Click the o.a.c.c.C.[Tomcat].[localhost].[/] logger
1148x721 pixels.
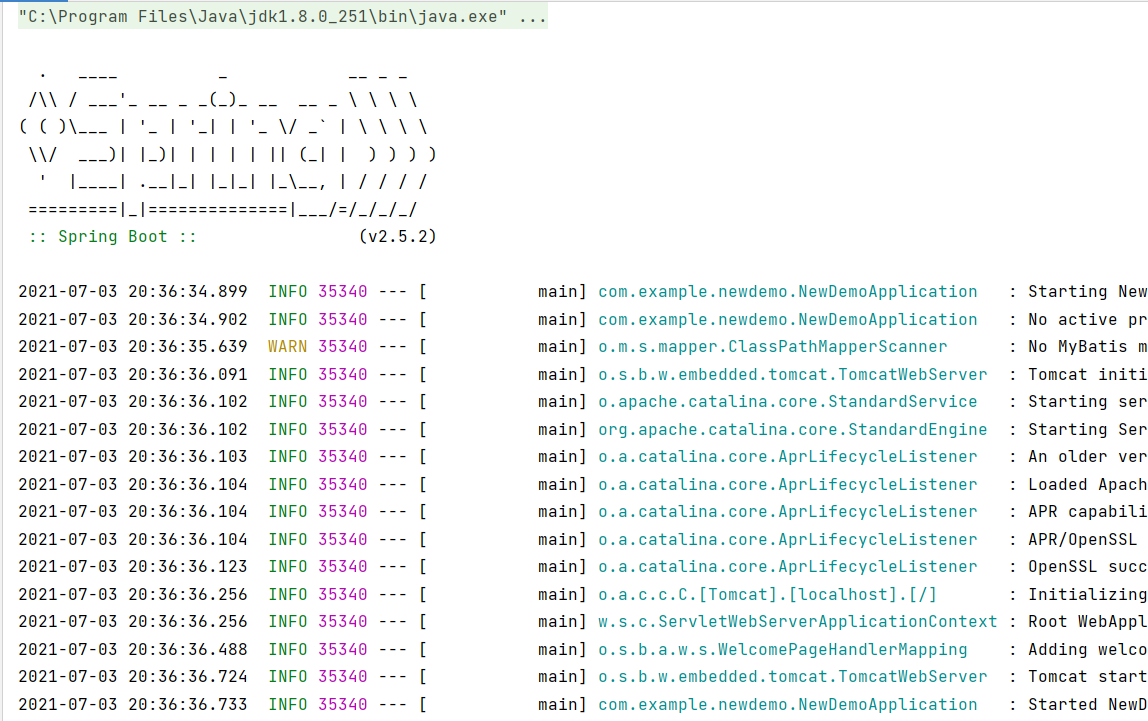(x=767, y=594)
